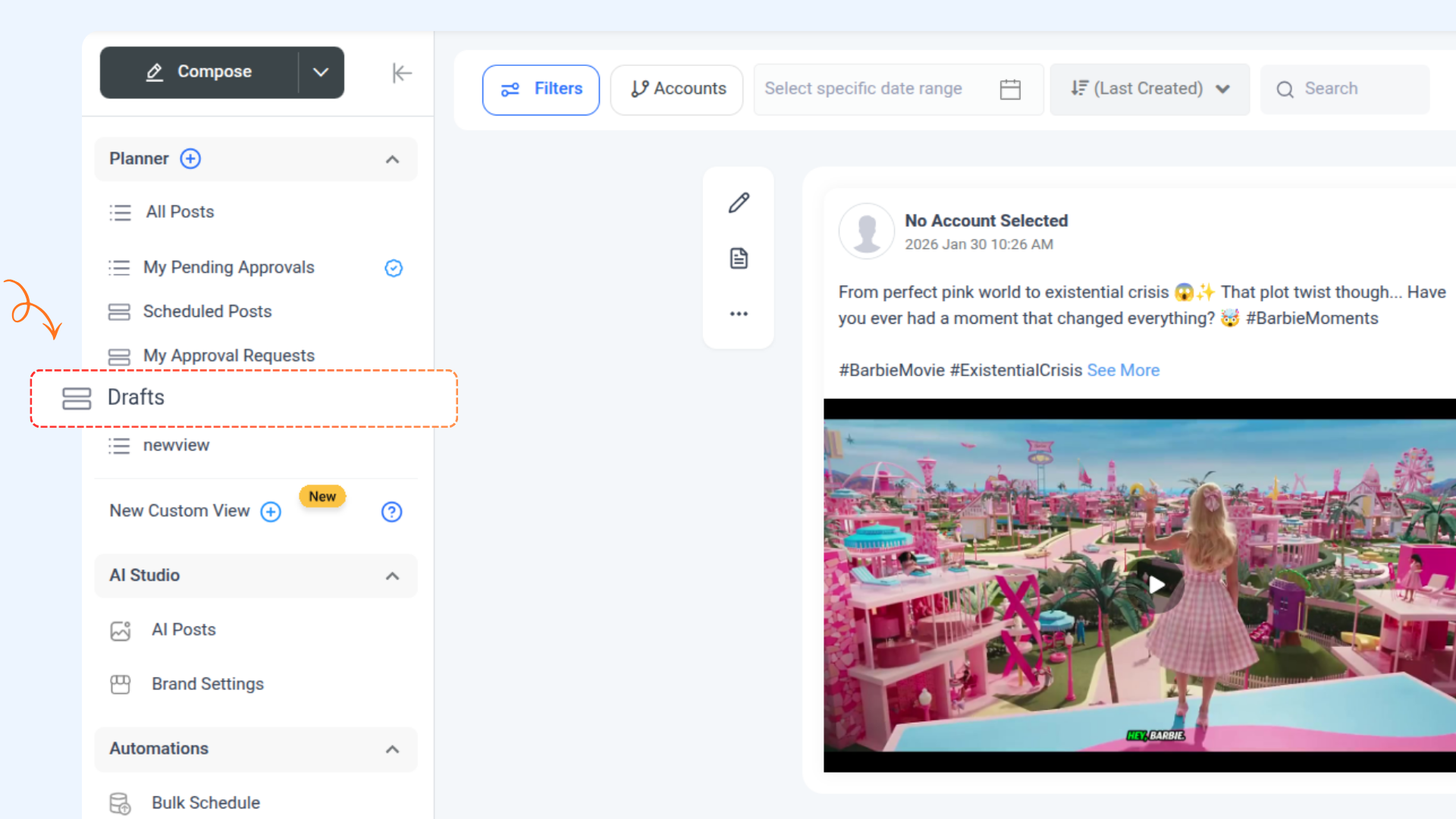Collapse the Automations section
This screenshot has width=1456, height=819.
click(392, 749)
